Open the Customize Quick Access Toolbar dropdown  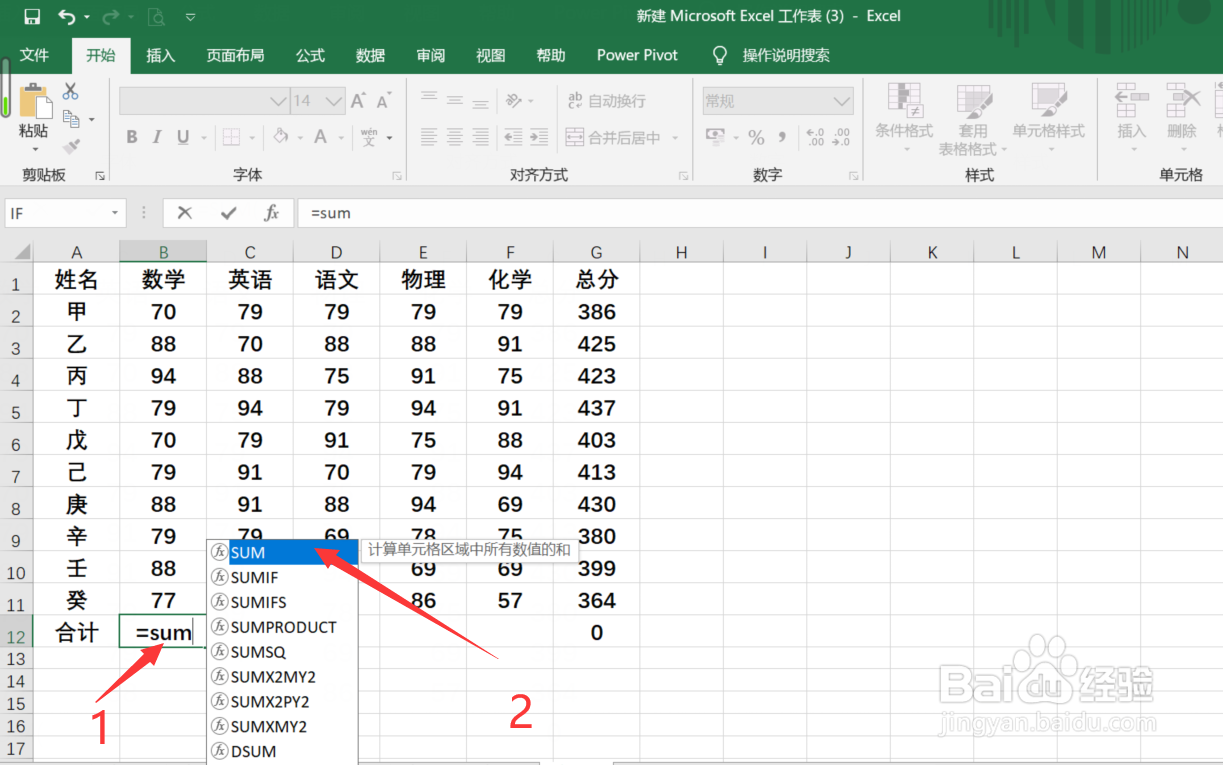tap(190, 17)
